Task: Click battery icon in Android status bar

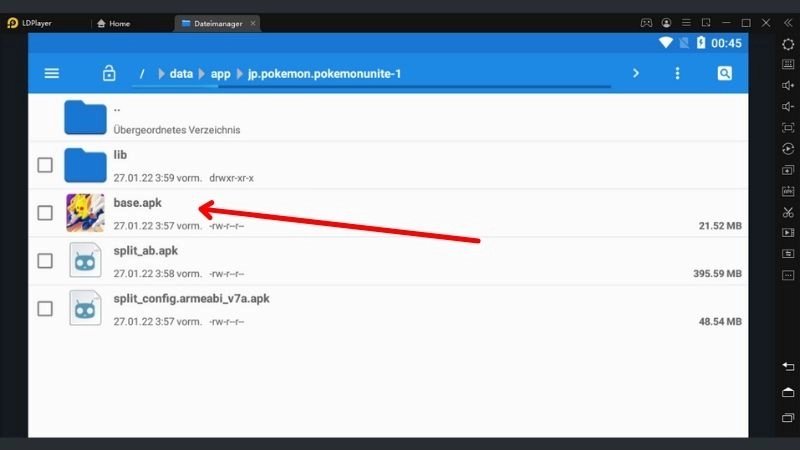Action: point(701,43)
